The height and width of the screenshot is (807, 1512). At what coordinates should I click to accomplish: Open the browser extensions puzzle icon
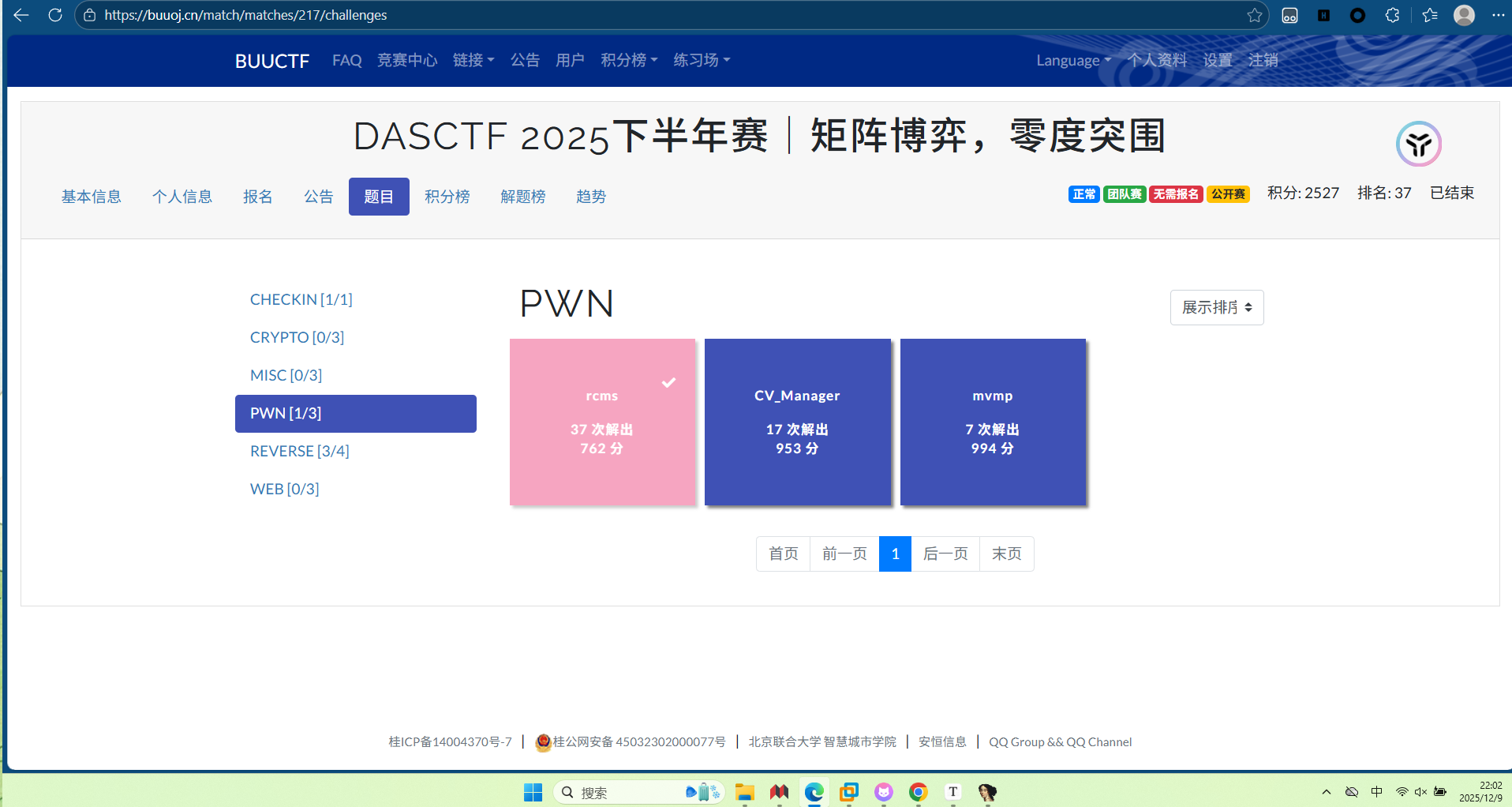click(1392, 15)
